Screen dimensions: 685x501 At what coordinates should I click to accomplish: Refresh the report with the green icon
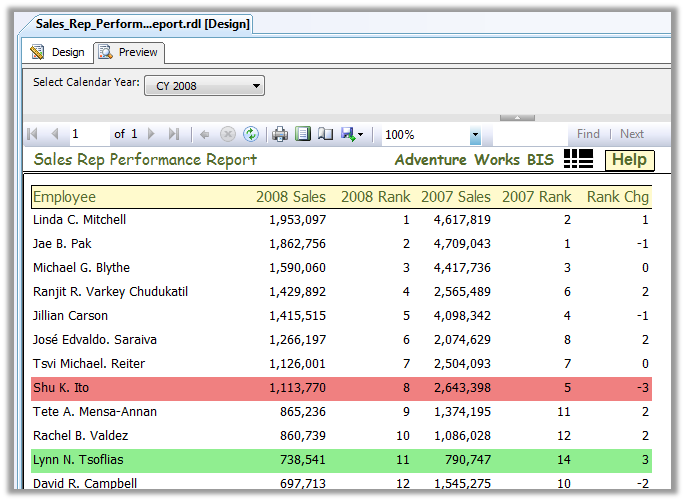click(x=251, y=134)
